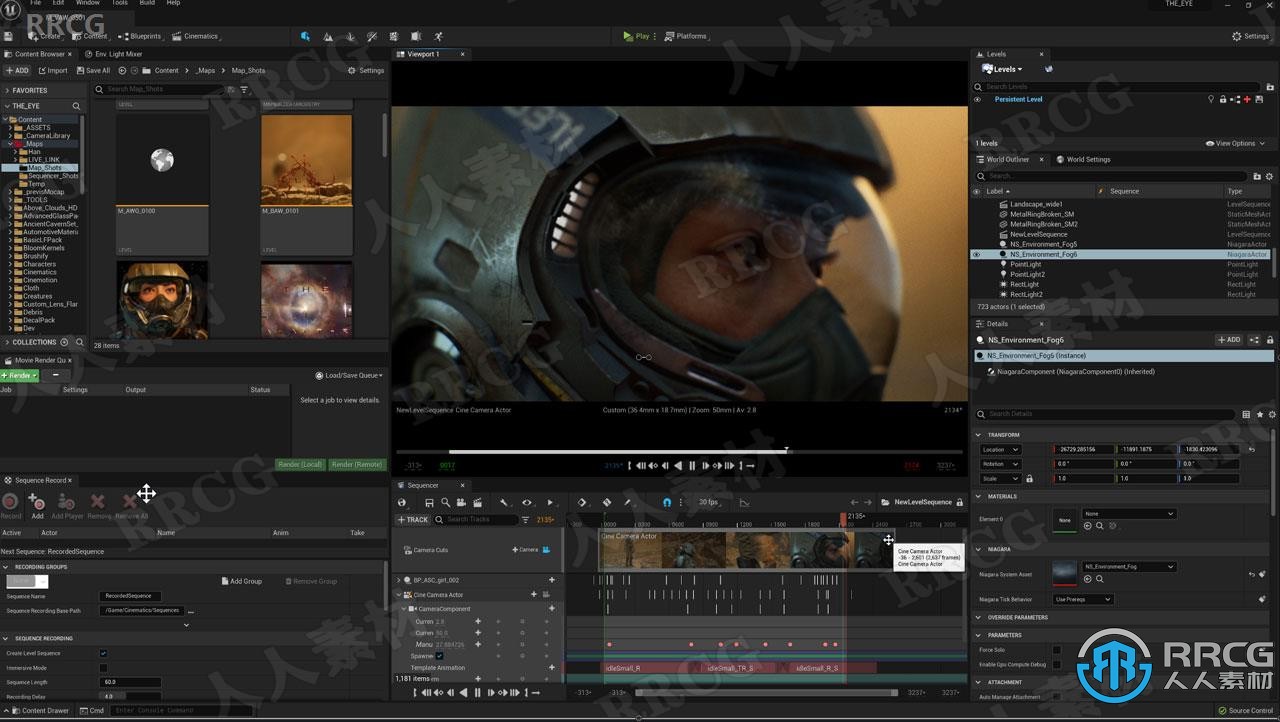Open Load/Save Queue dropdown

(350, 375)
